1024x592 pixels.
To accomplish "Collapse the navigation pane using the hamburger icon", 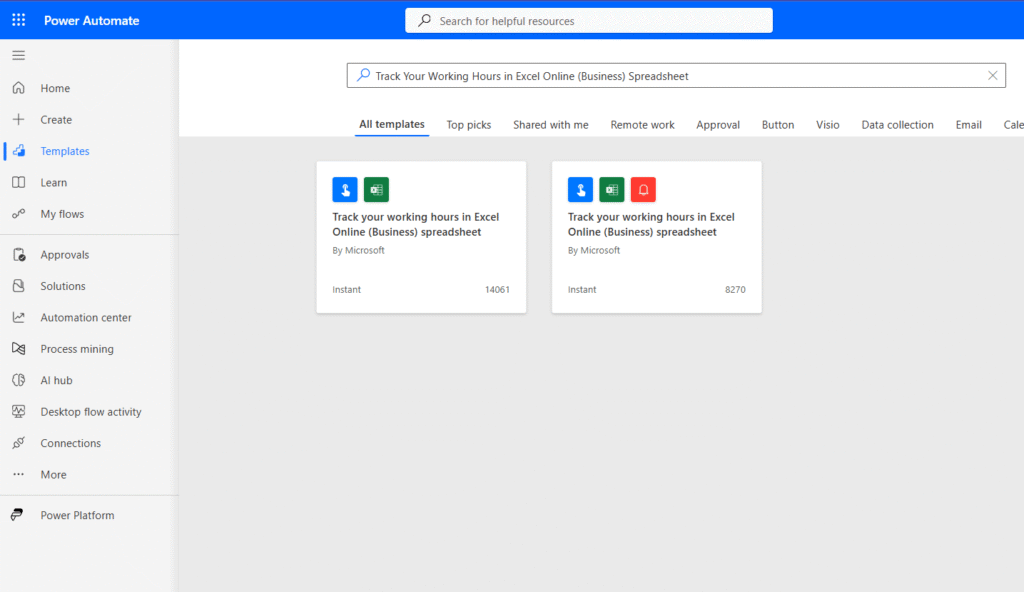I will [18, 55].
